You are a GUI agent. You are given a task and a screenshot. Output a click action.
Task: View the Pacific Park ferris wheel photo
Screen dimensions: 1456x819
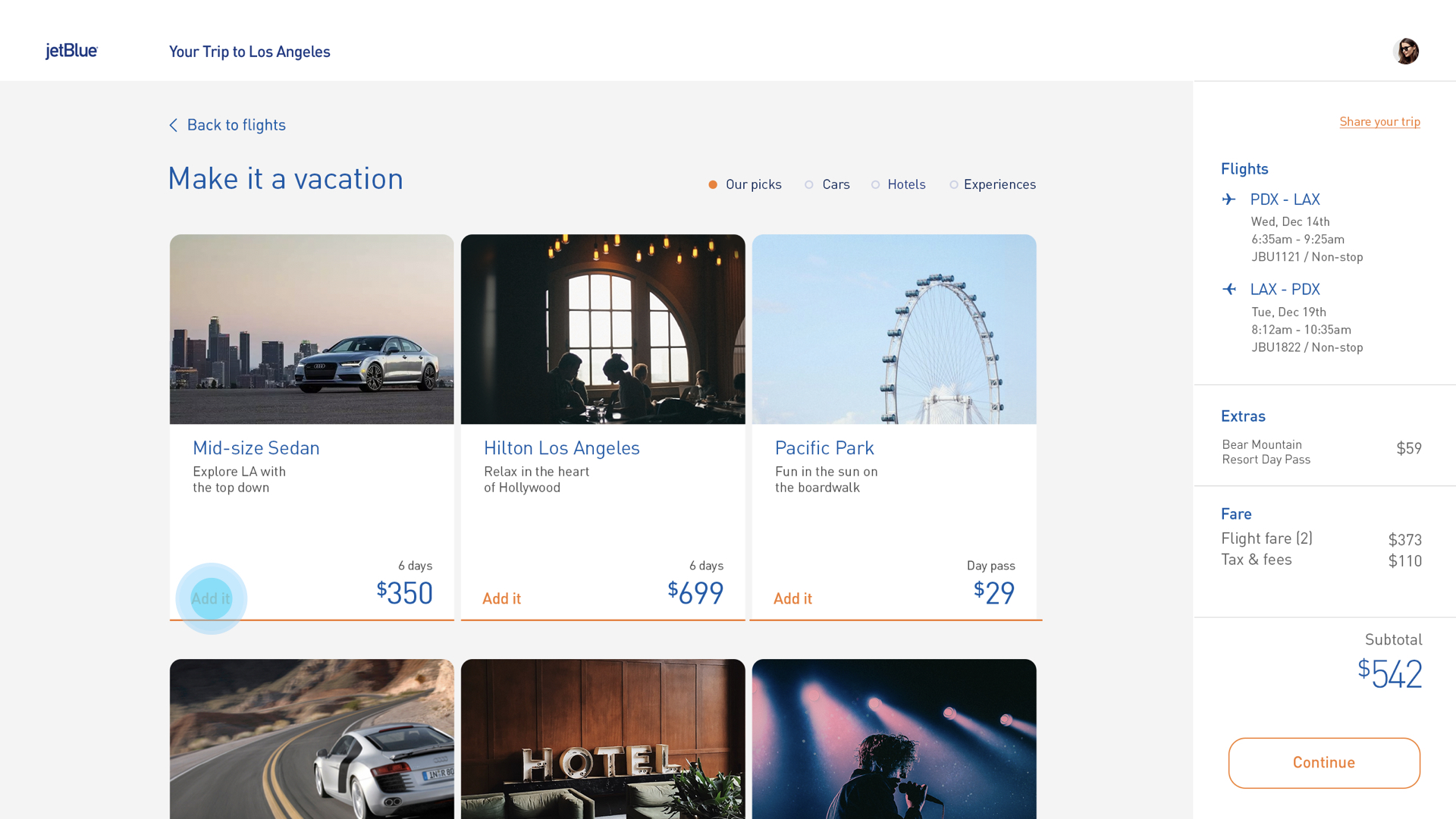pos(894,329)
